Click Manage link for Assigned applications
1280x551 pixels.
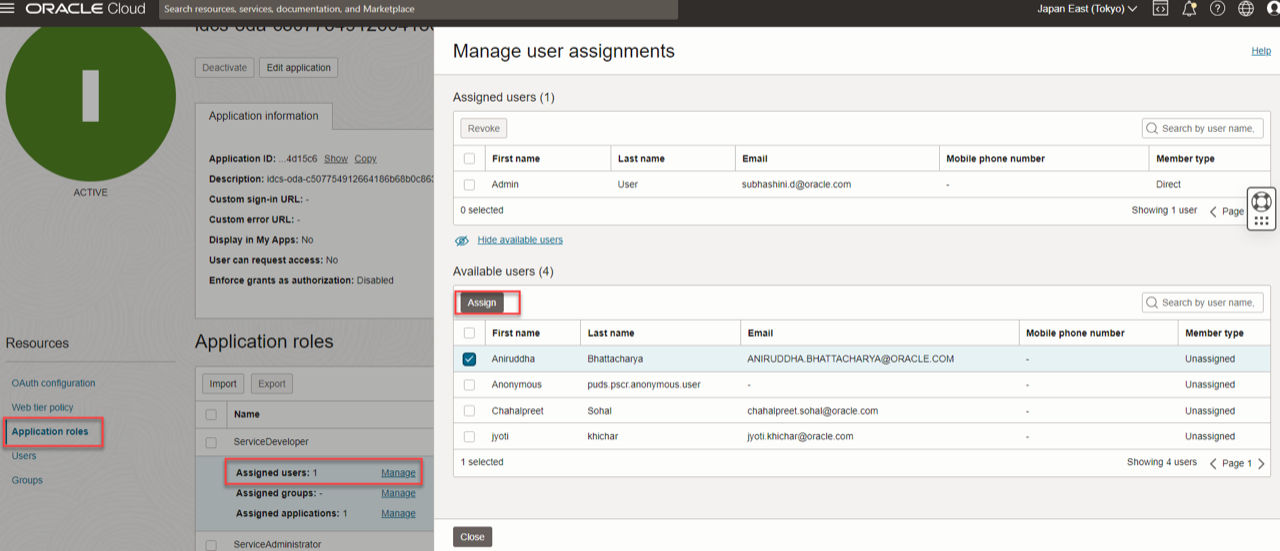398,513
